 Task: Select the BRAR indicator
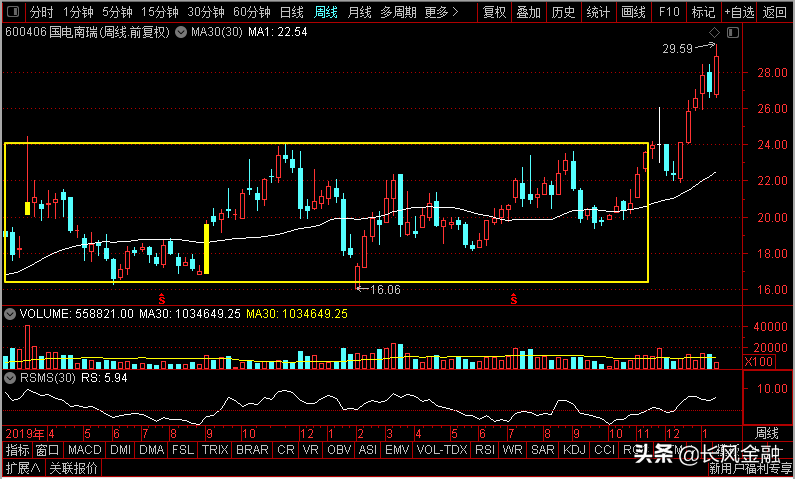pyautogui.click(x=252, y=450)
